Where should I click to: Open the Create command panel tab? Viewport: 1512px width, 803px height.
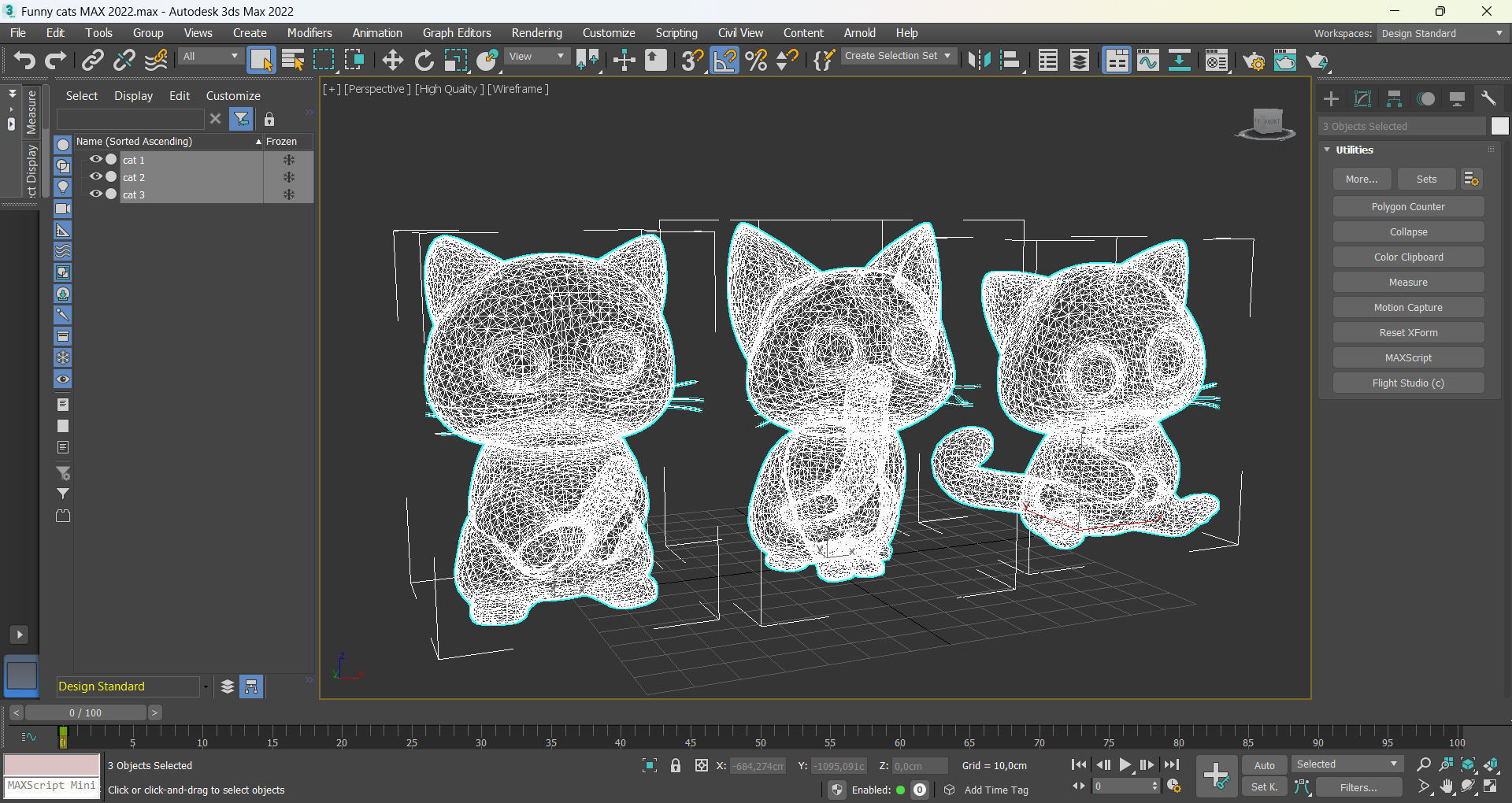[1331, 98]
